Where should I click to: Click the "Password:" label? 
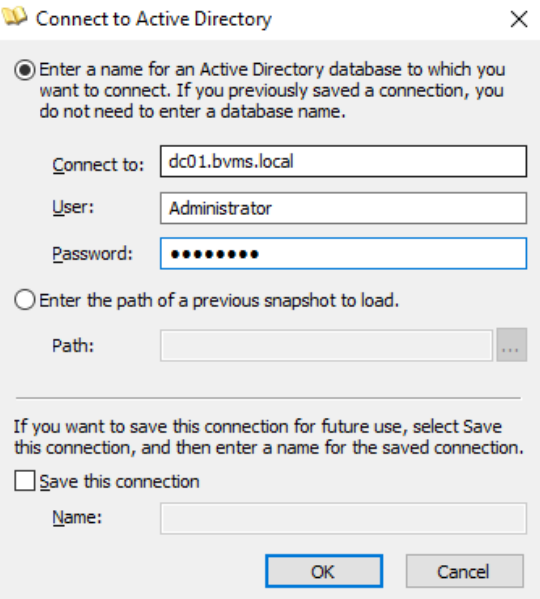coord(92,254)
